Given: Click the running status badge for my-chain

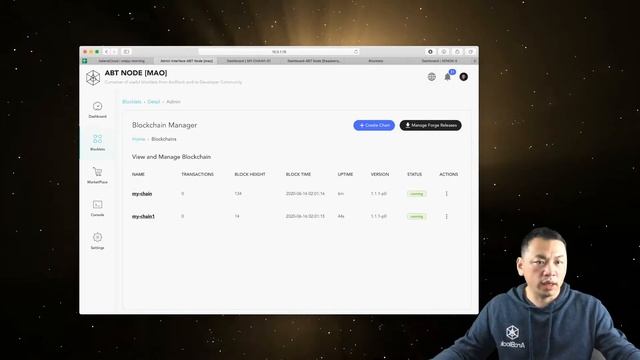Looking at the screenshot, I should point(416,194).
